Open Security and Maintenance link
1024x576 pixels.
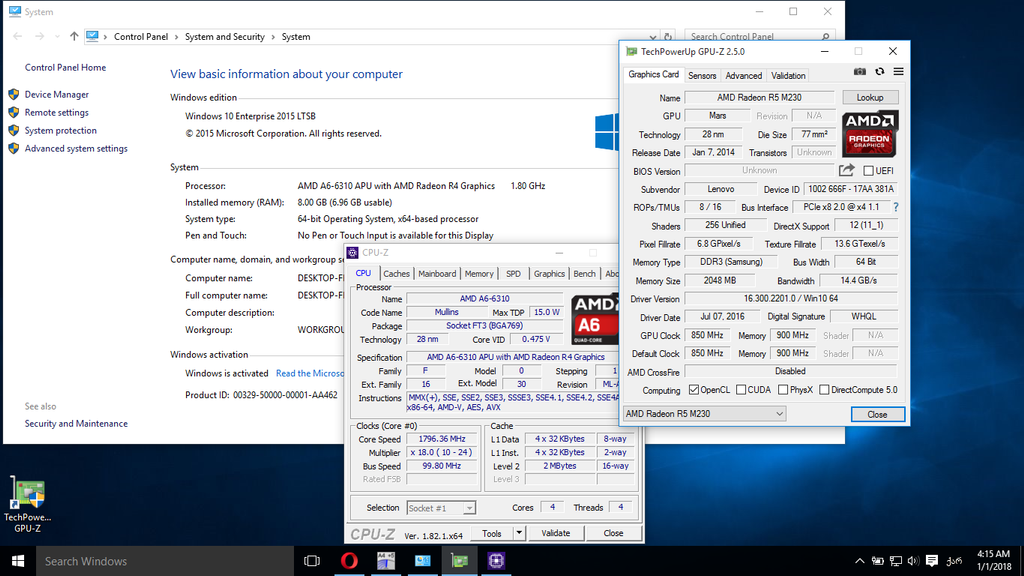tap(76, 423)
